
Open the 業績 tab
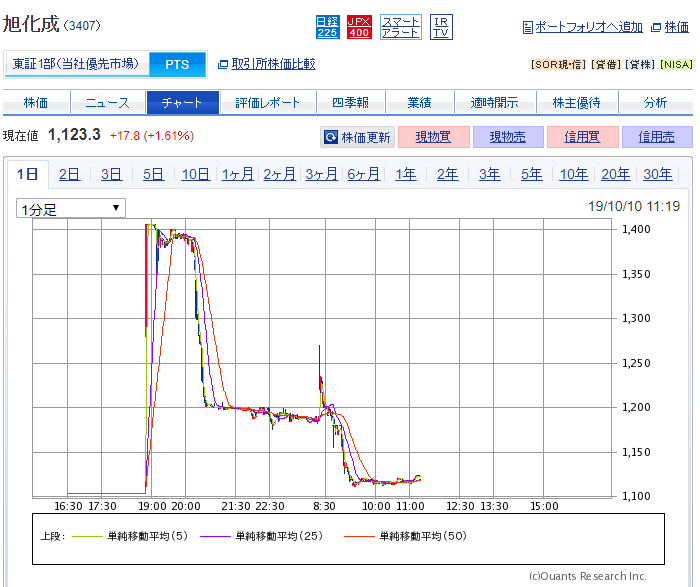click(419, 103)
